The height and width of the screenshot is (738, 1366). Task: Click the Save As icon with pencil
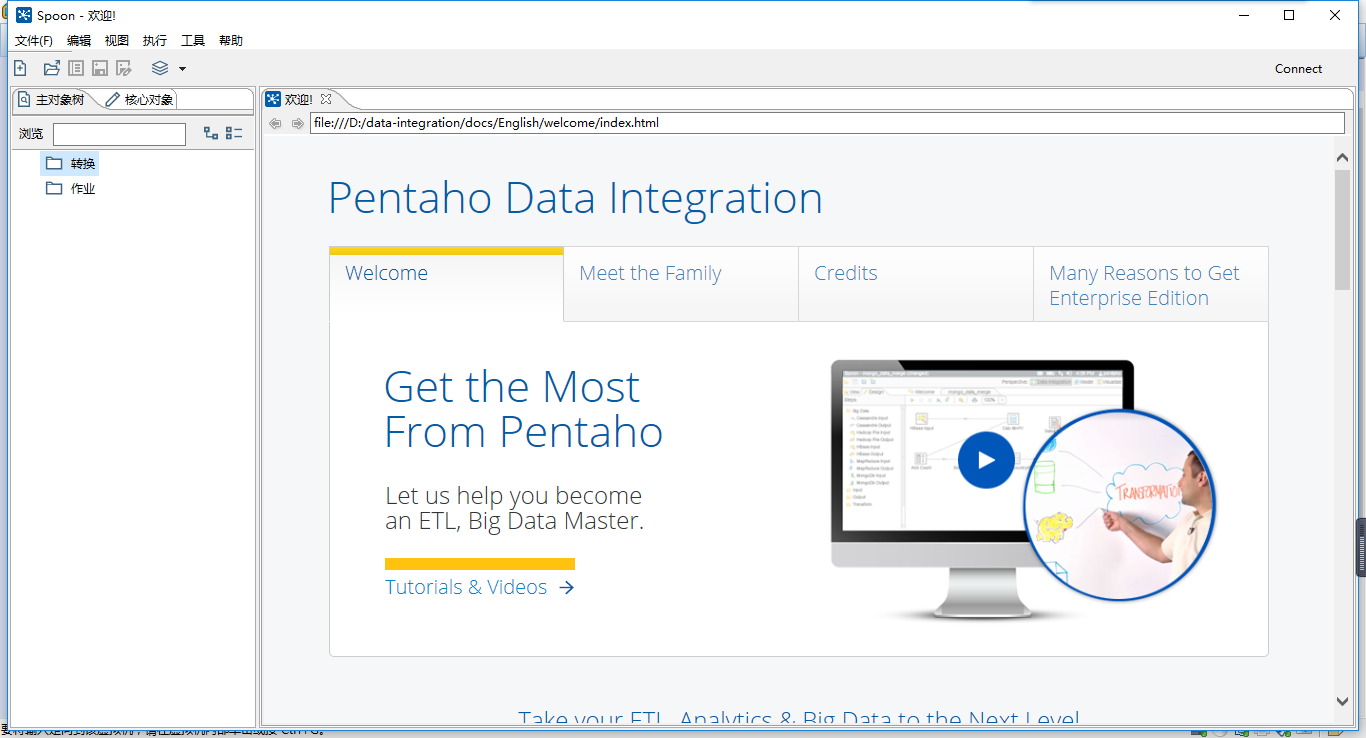[x=124, y=68]
